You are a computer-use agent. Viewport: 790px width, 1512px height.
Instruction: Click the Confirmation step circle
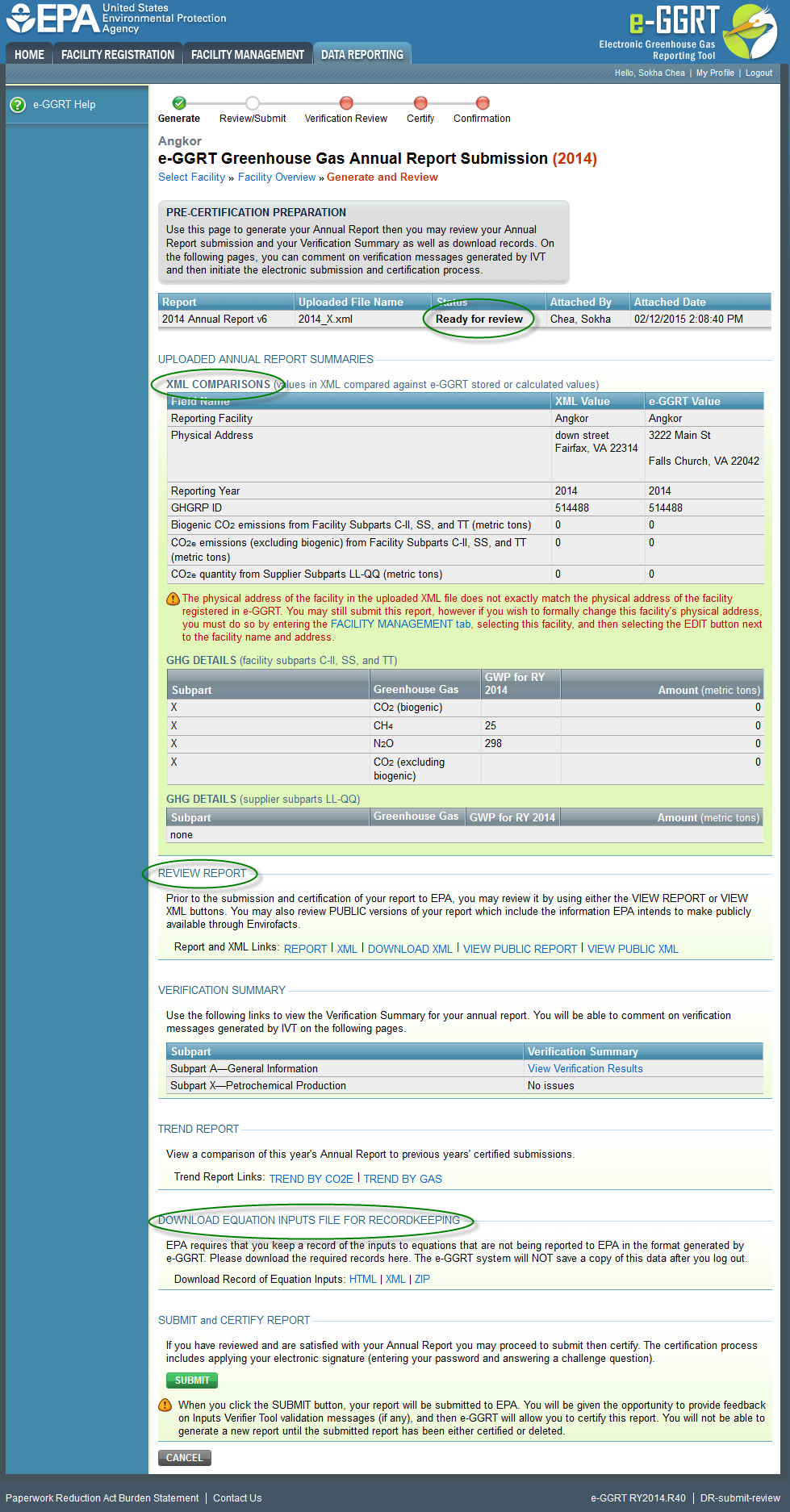(x=483, y=103)
